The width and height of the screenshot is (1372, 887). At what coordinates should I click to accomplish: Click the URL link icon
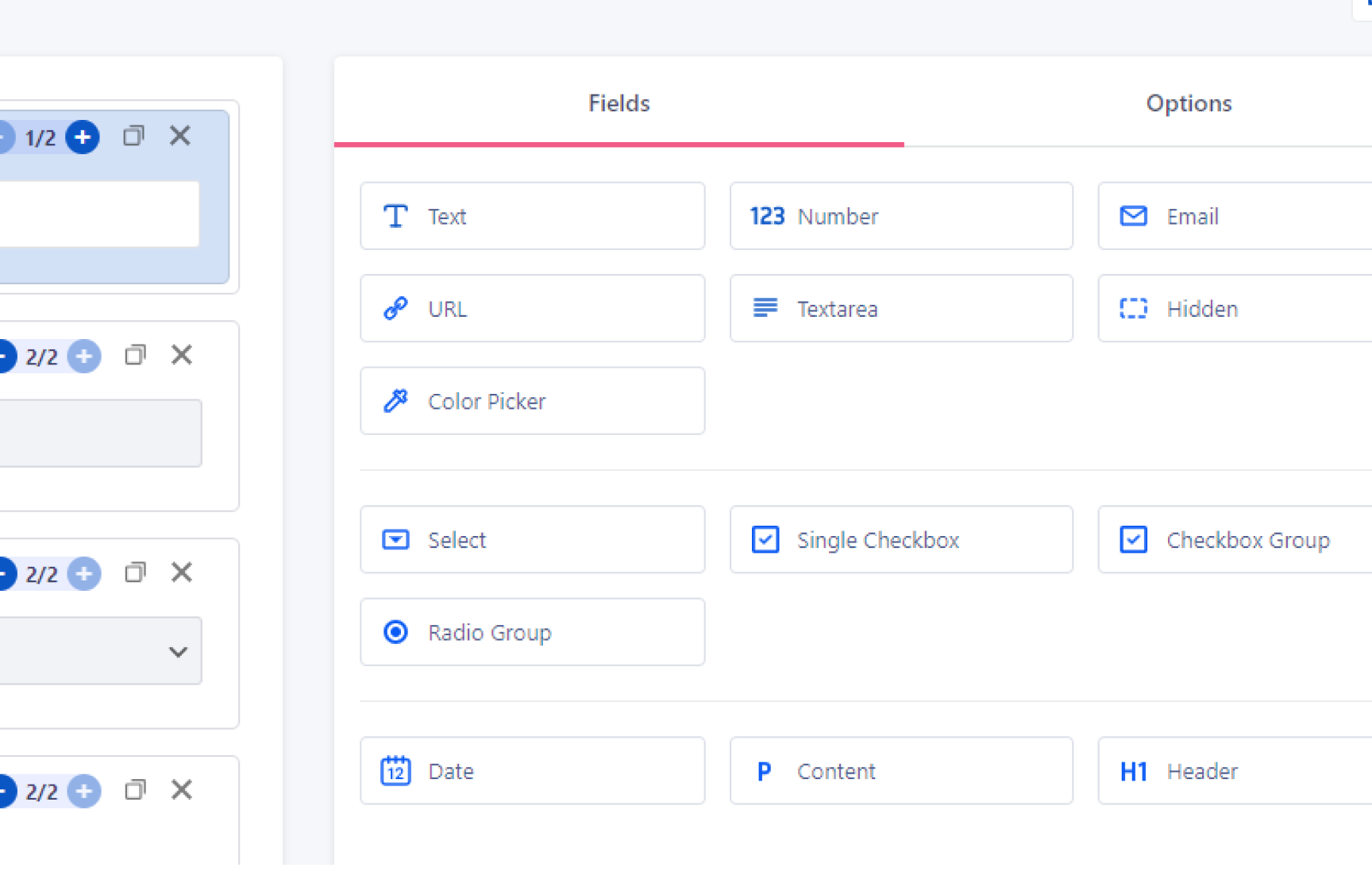click(x=395, y=308)
